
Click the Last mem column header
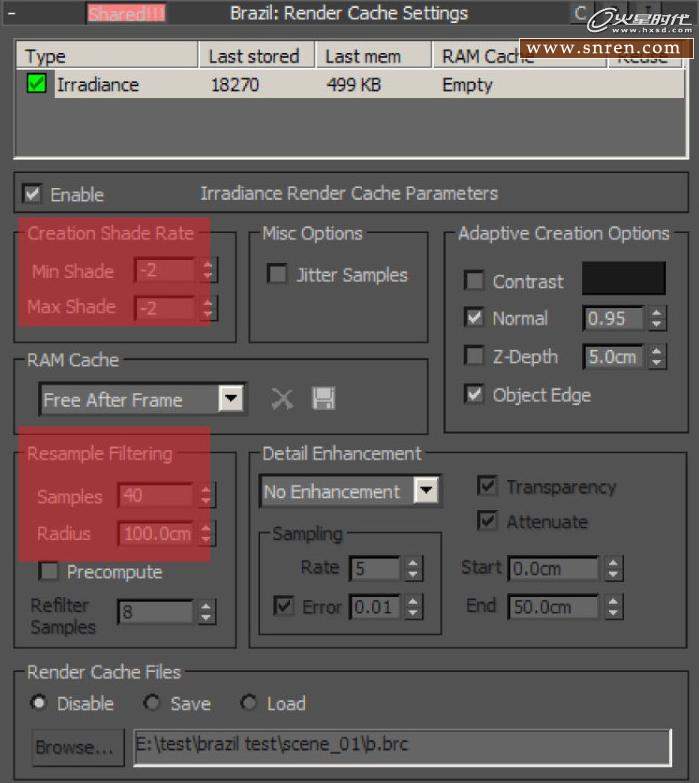[373, 56]
